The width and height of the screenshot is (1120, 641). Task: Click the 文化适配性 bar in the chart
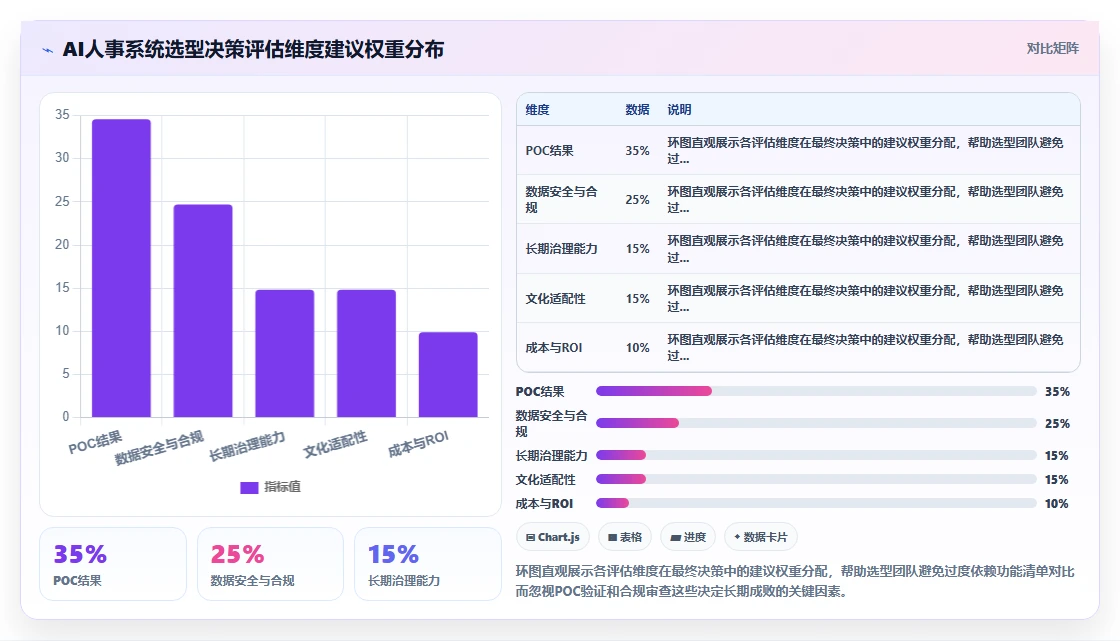pos(366,353)
